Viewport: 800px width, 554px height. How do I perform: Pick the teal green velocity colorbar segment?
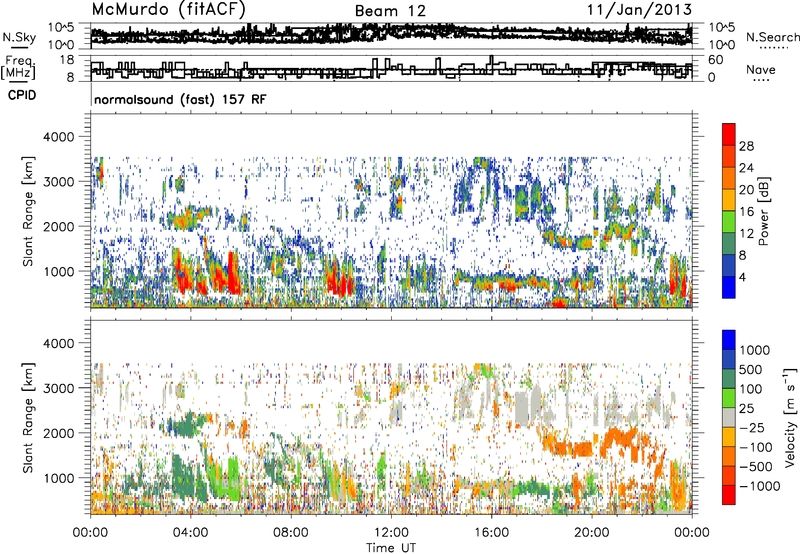[729, 379]
